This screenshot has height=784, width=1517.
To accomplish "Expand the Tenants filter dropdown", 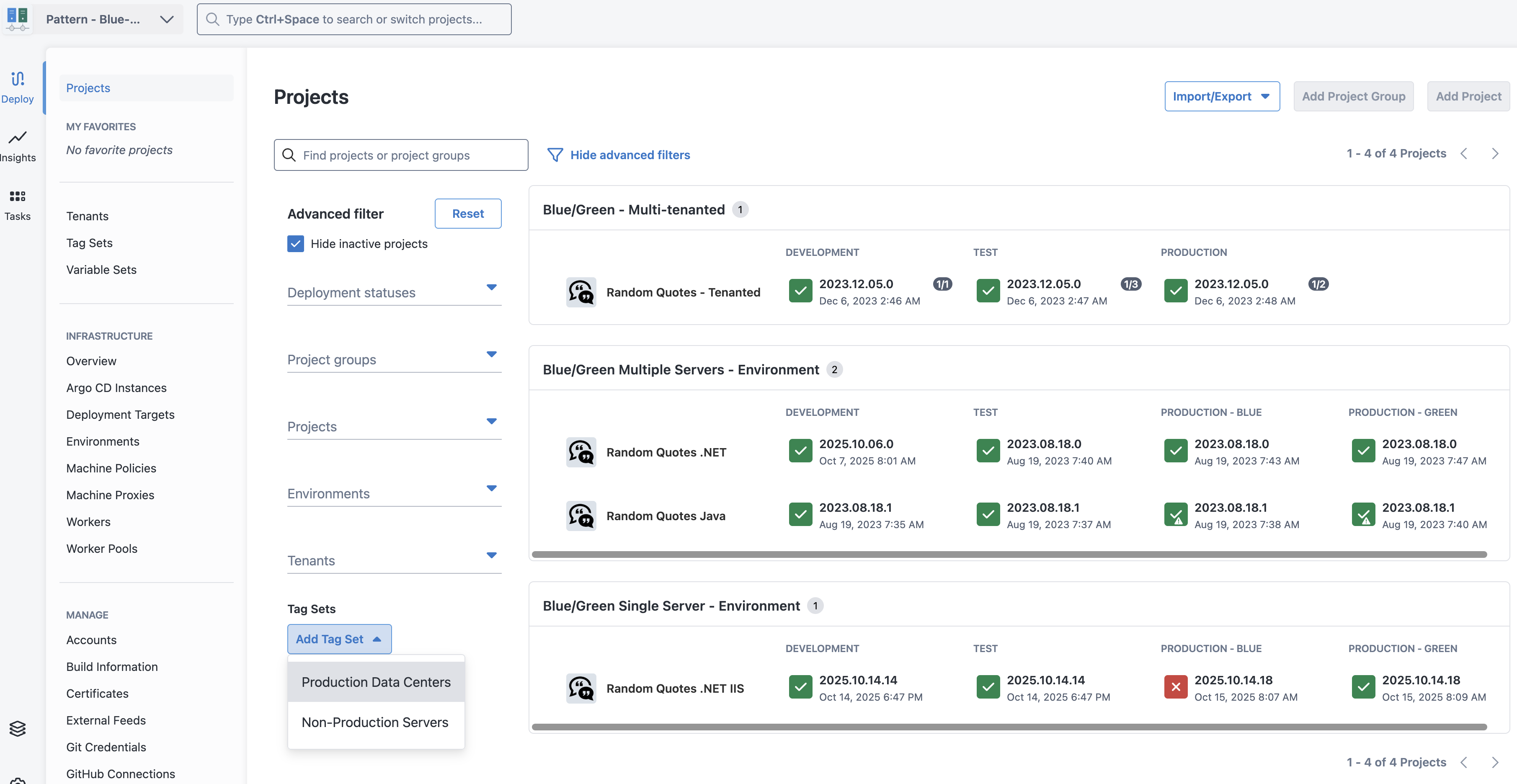I will pyautogui.click(x=394, y=561).
